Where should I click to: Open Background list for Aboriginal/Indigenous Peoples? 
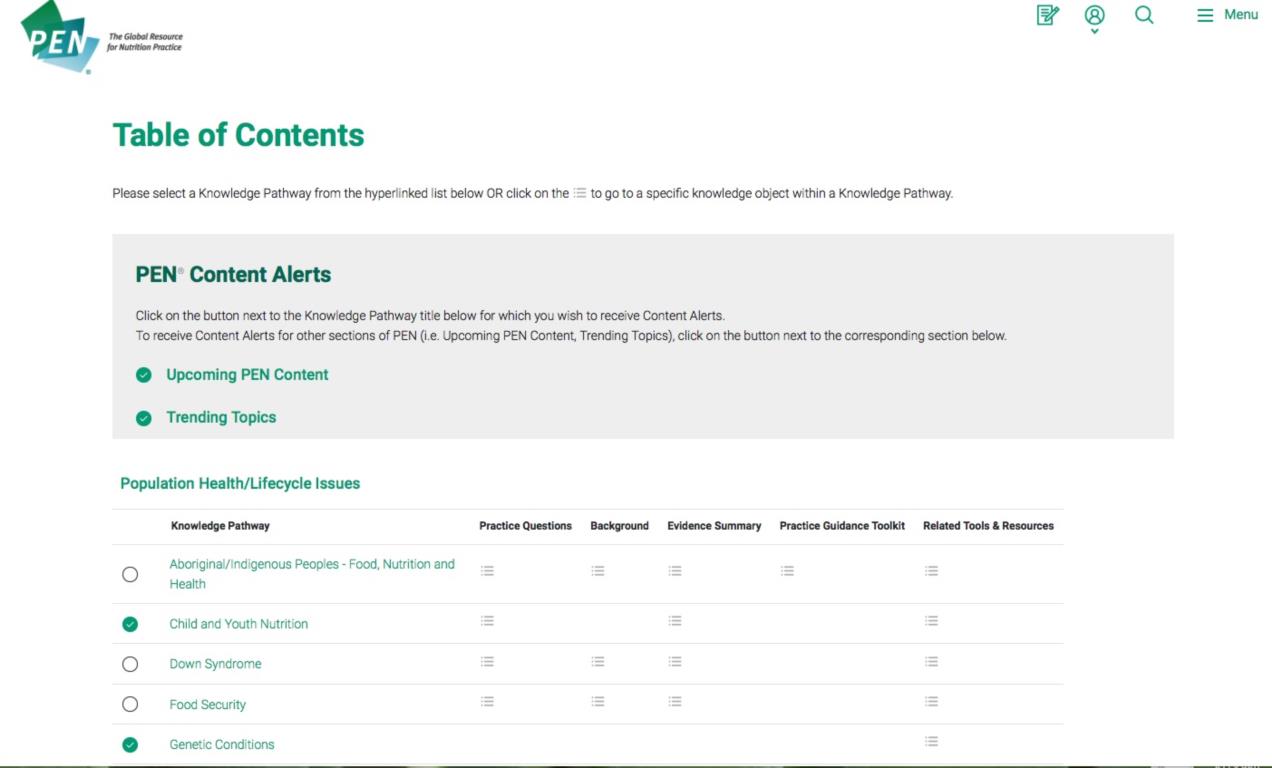point(597,571)
